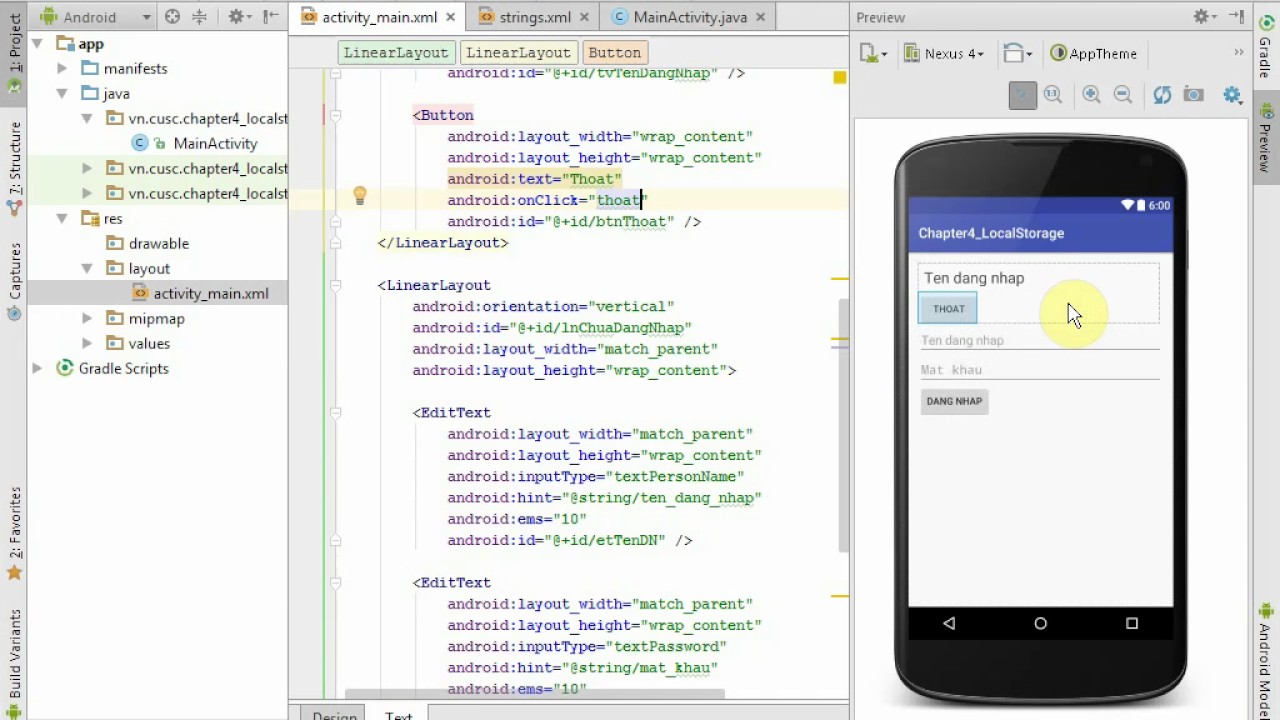
Task: Open Android Model side tool window
Action: click(x=1266, y=660)
